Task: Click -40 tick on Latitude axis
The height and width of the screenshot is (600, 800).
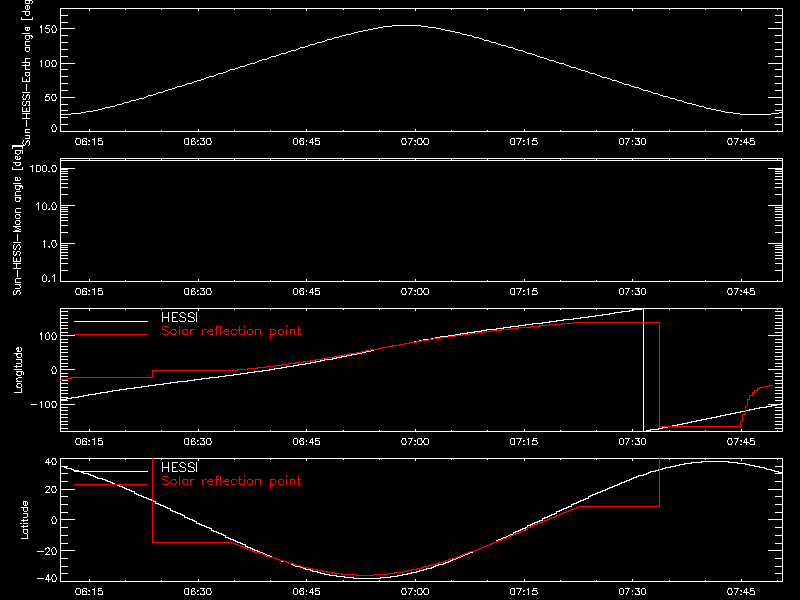Action: point(47,579)
